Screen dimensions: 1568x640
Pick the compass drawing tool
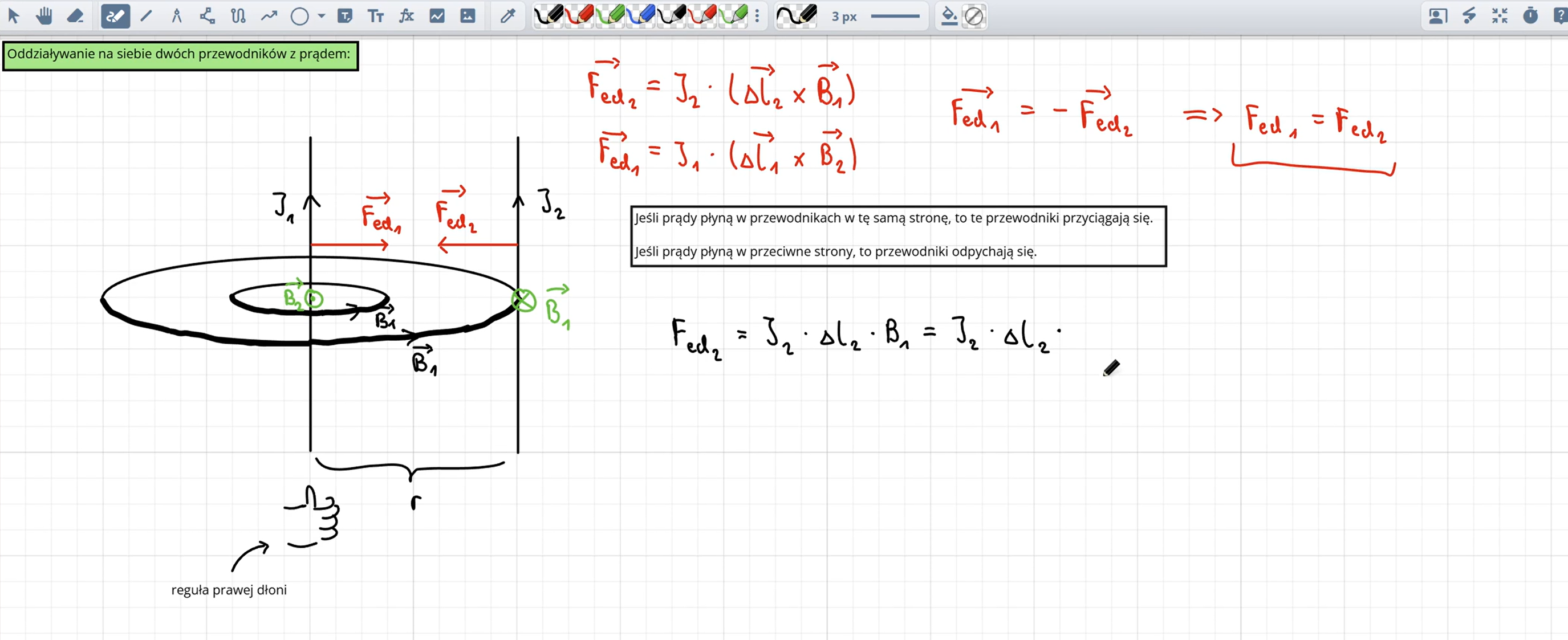coord(177,16)
